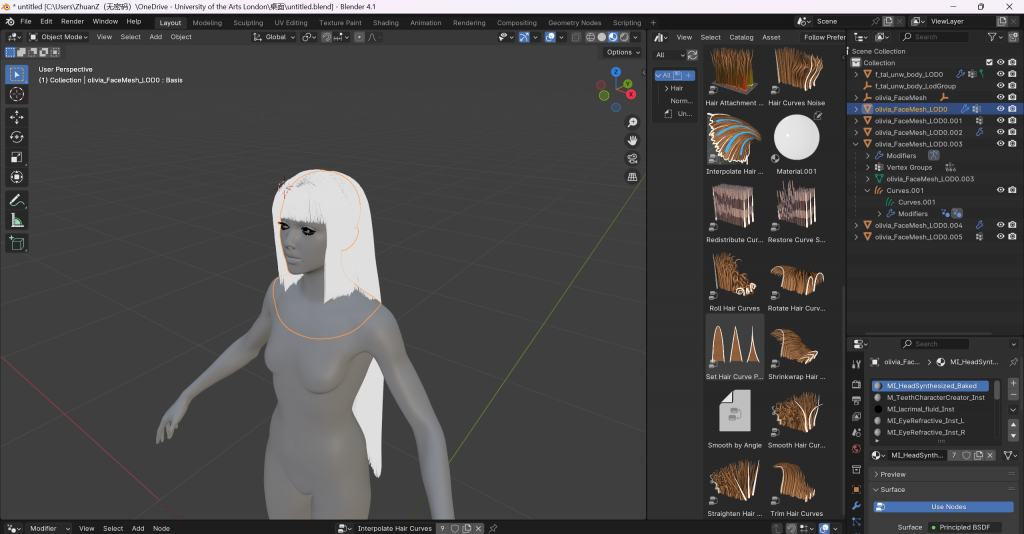This screenshot has width=1024, height=534.
Task: Hide olivia_FaceMesh_LOD0.001 with eye icon
Action: pyautogui.click(x=1000, y=120)
